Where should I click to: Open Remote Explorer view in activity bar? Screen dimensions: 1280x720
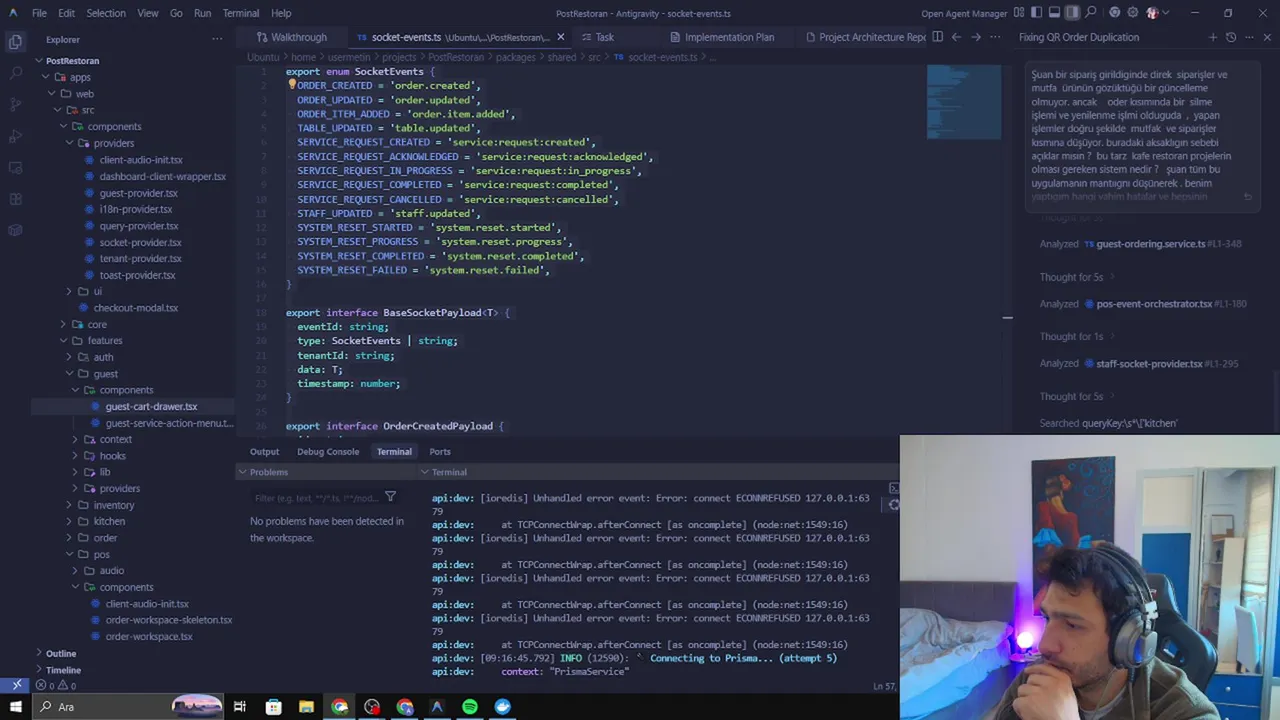(x=15, y=167)
